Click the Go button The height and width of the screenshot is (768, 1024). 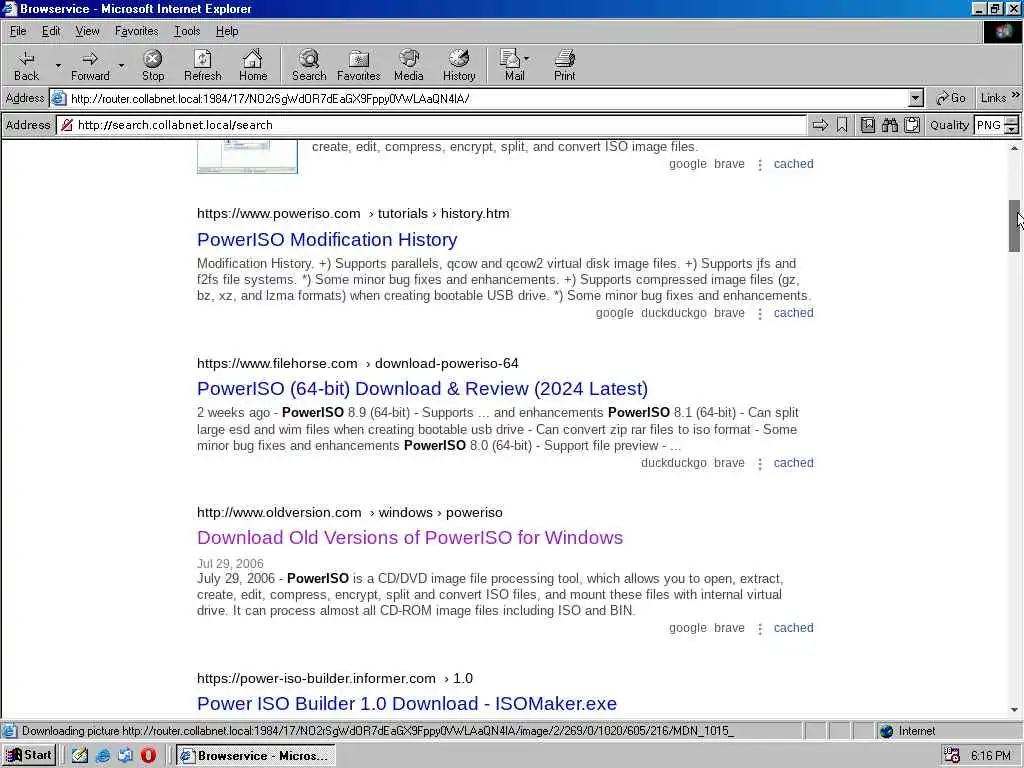coord(950,99)
